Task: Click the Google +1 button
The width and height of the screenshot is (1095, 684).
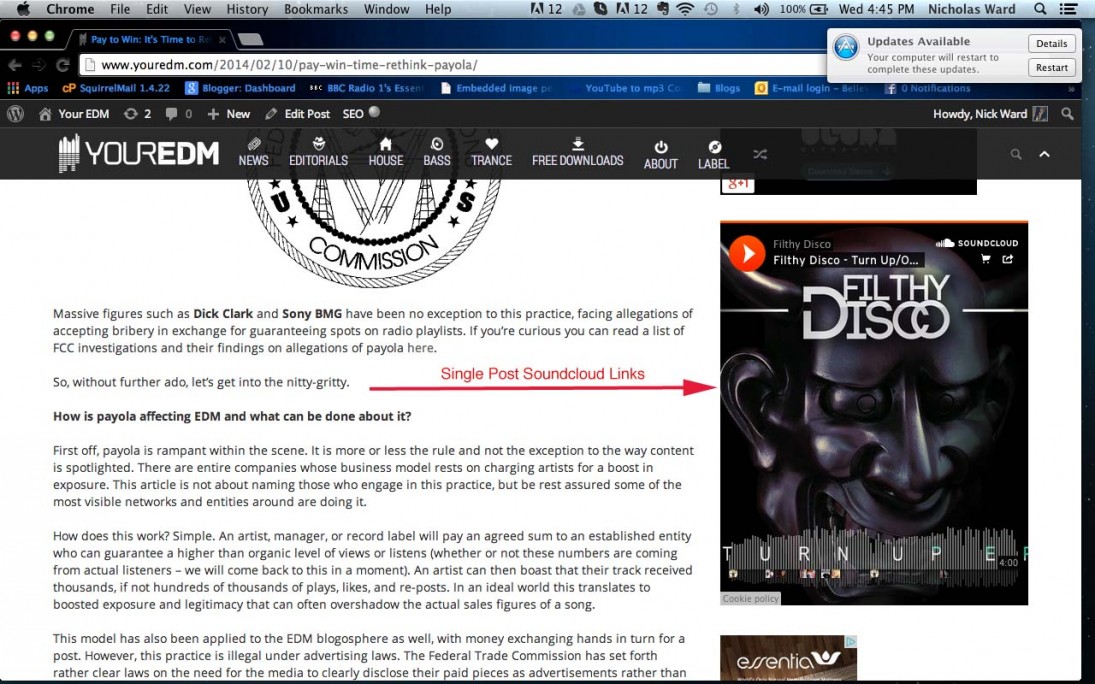Action: tap(738, 183)
